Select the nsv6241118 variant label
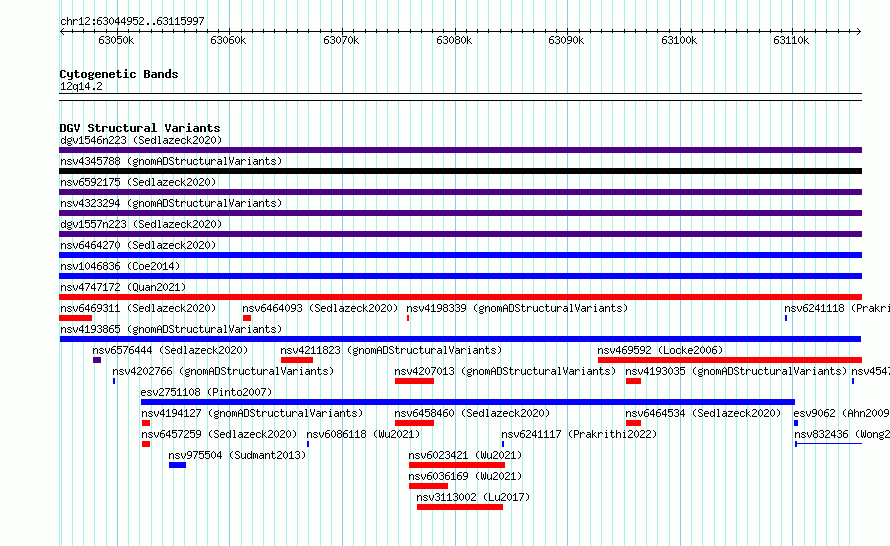 click(x=837, y=308)
